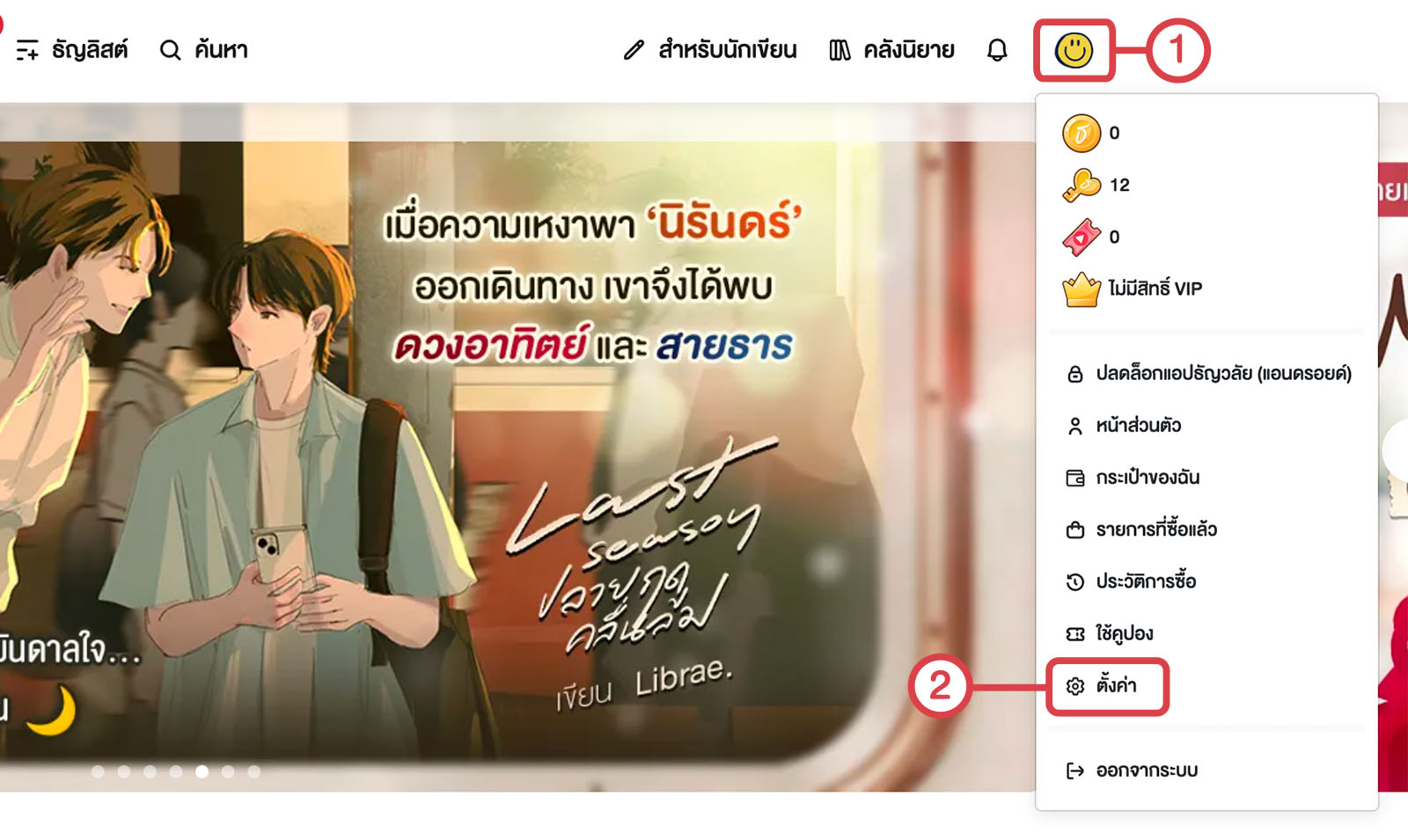Screen dimensions: 1408x840
Task: Open the yellow smiley profile avatar menu
Action: tap(1074, 50)
